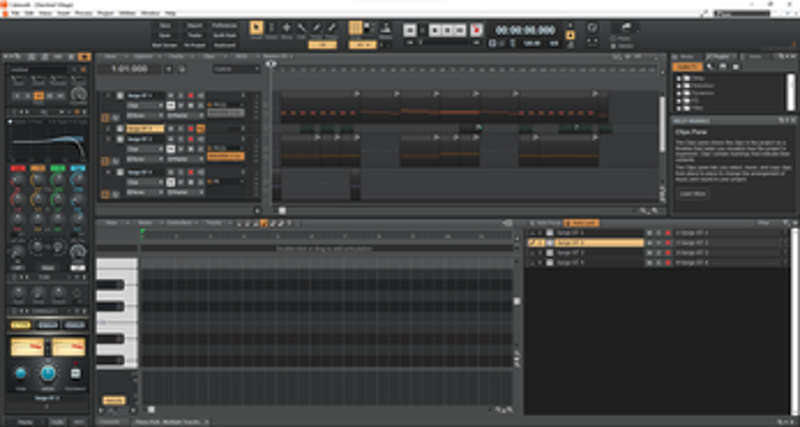
Task: Click the orange ring EQ frequency knob
Action: tap(38, 180)
